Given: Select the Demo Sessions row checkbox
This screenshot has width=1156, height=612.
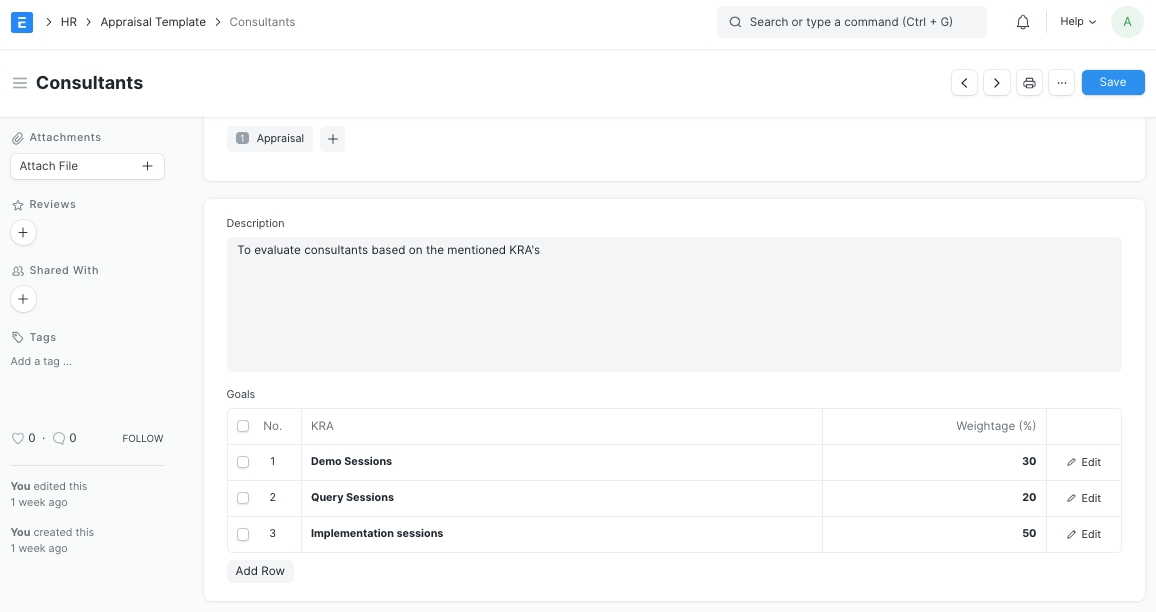Looking at the screenshot, I should (243, 462).
